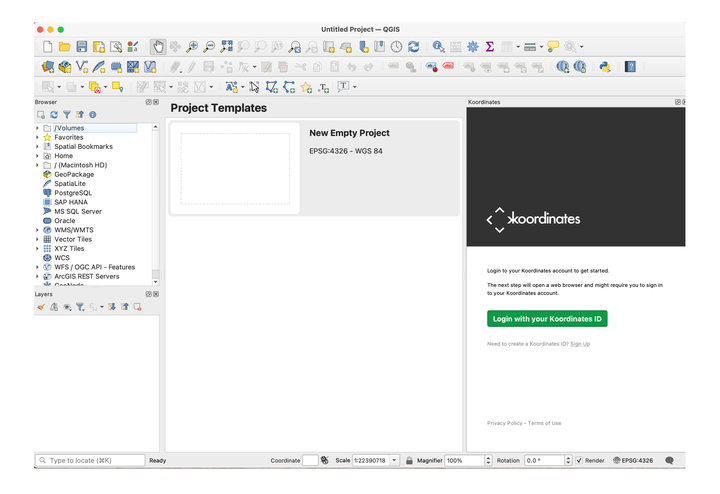Click the Style Manager icon

point(133,46)
